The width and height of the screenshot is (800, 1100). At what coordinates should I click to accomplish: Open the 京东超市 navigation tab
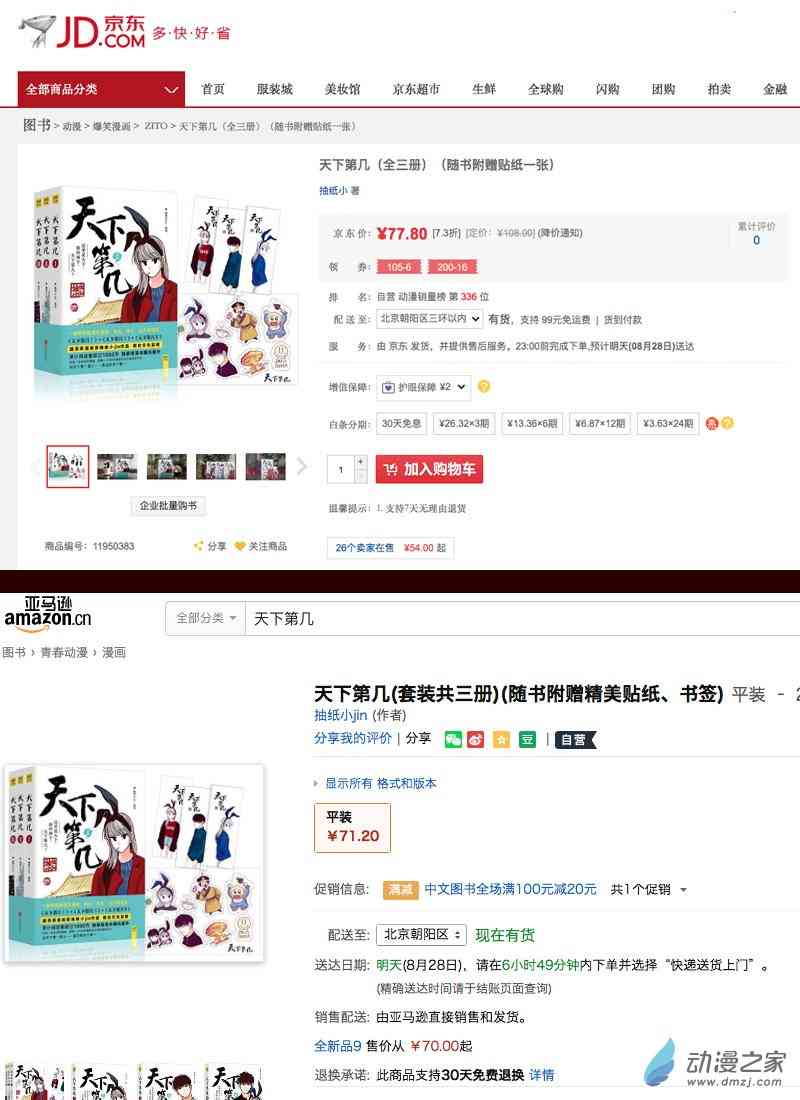pos(416,89)
